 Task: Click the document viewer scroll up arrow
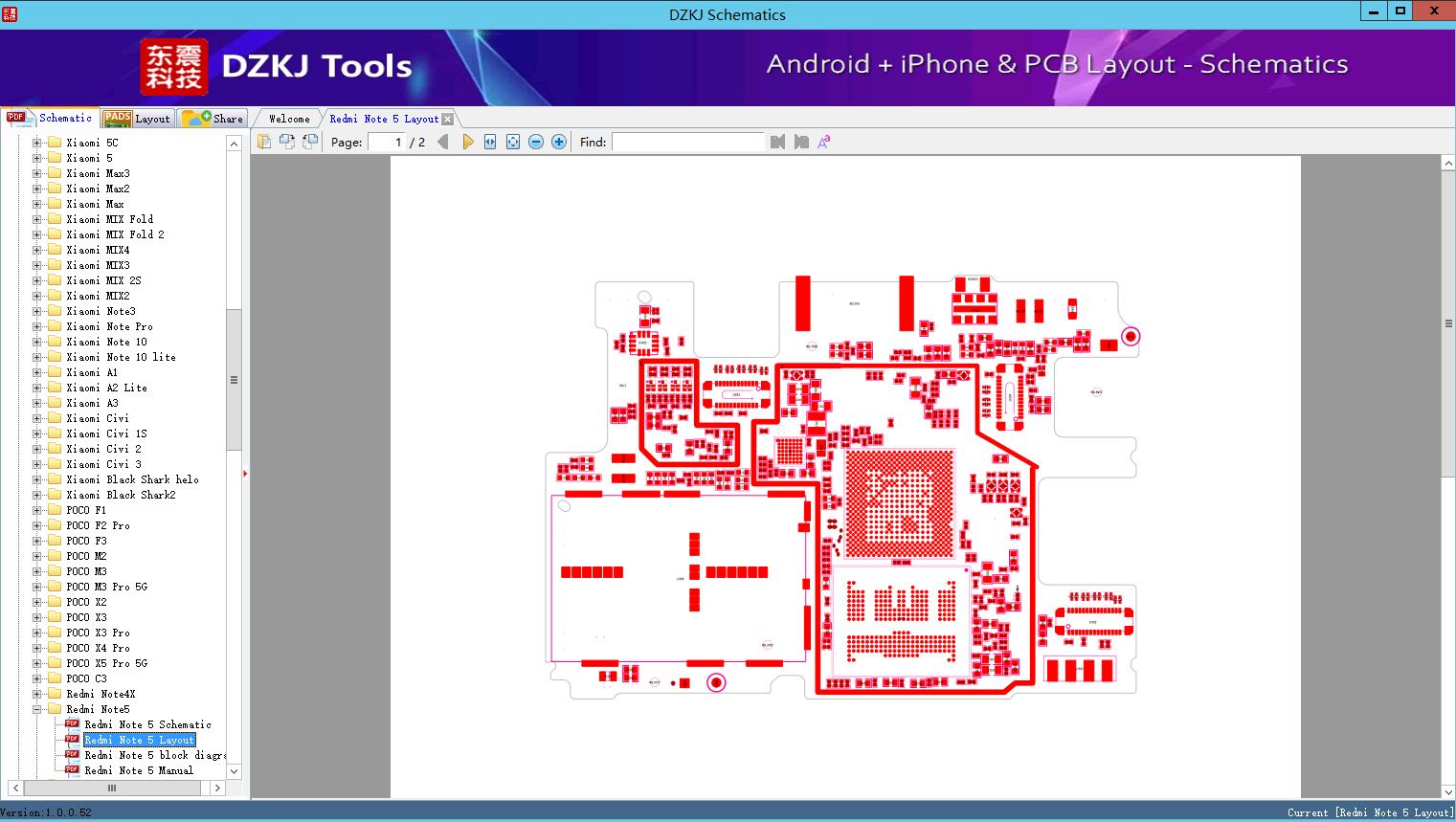click(x=1448, y=164)
